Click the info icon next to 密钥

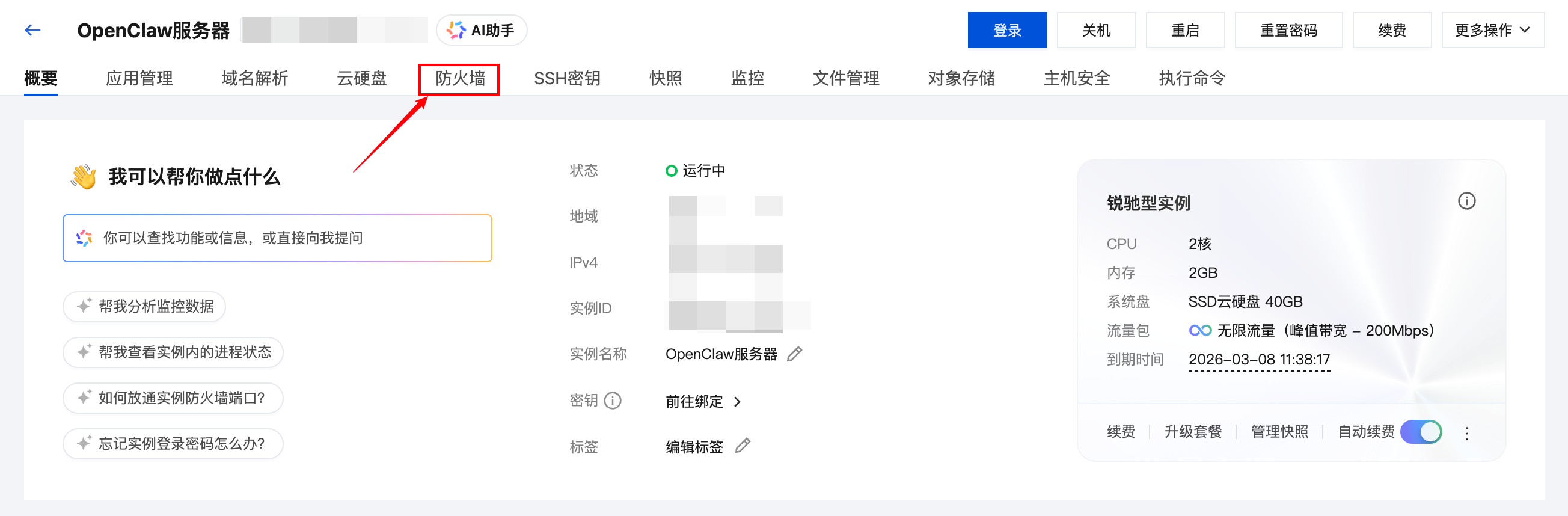(x=612, y=401)
